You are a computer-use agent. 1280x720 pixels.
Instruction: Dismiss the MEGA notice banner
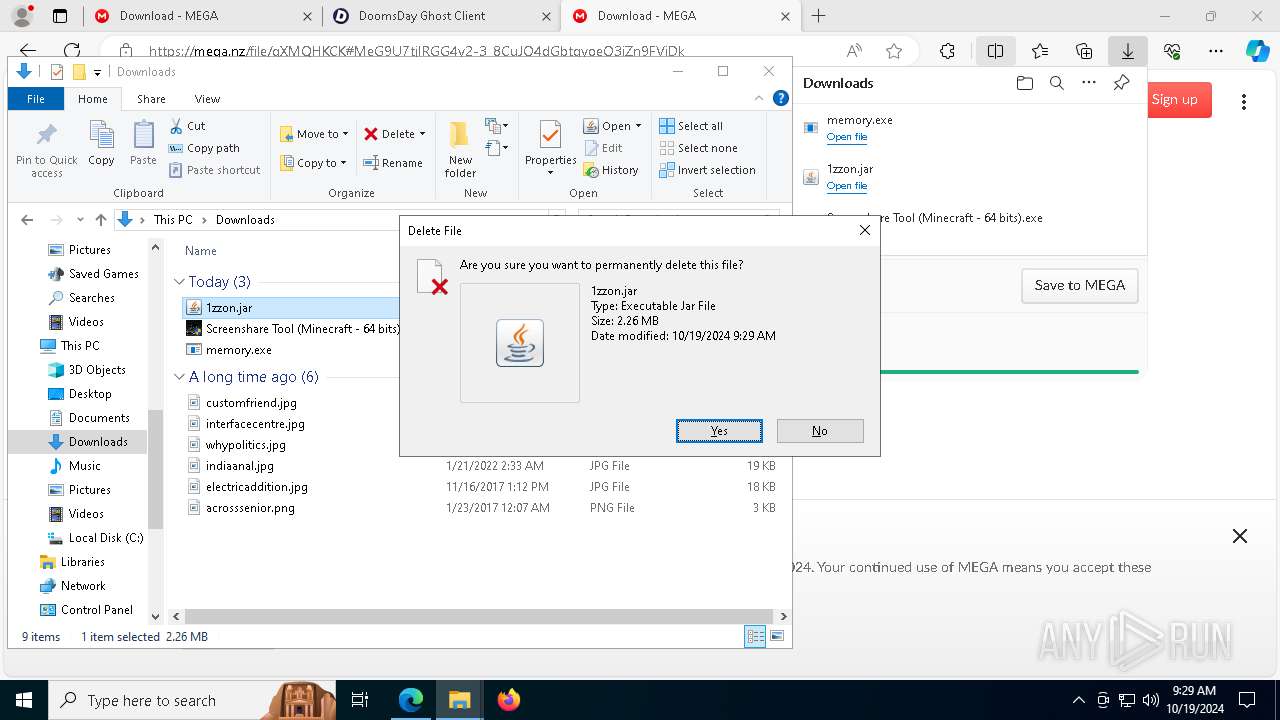(1240, 536)
